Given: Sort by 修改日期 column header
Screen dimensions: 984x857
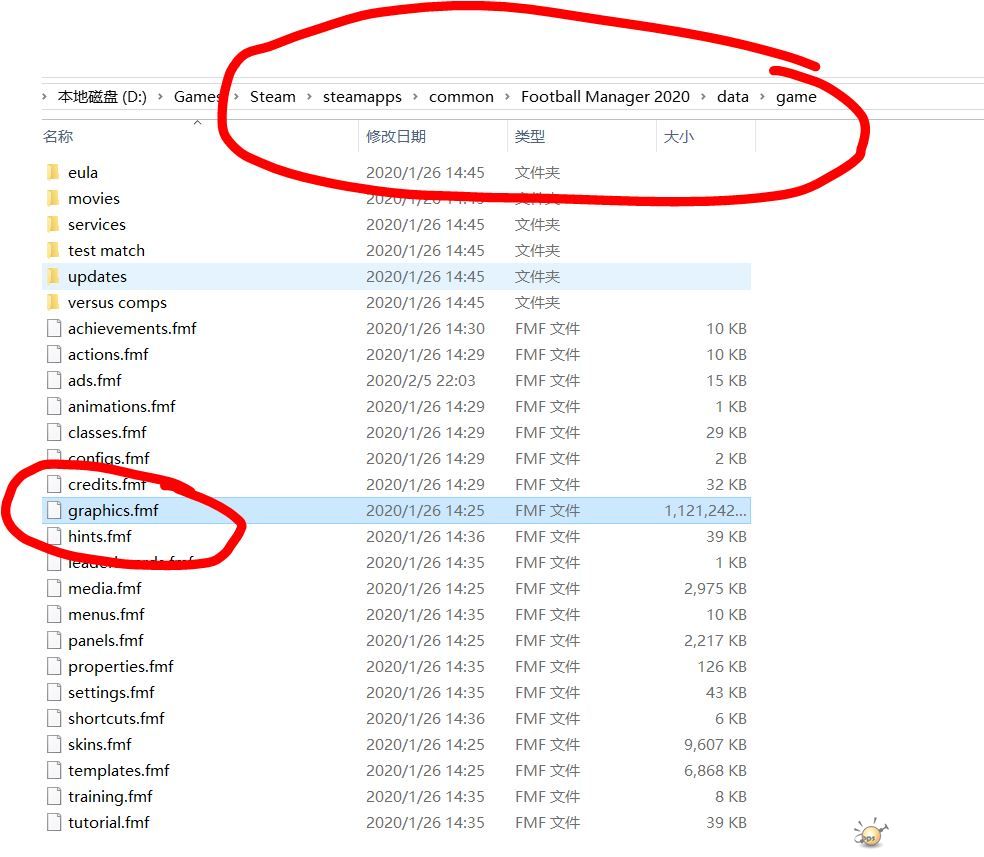Looking at the screenshot, I should coord(396,136).
